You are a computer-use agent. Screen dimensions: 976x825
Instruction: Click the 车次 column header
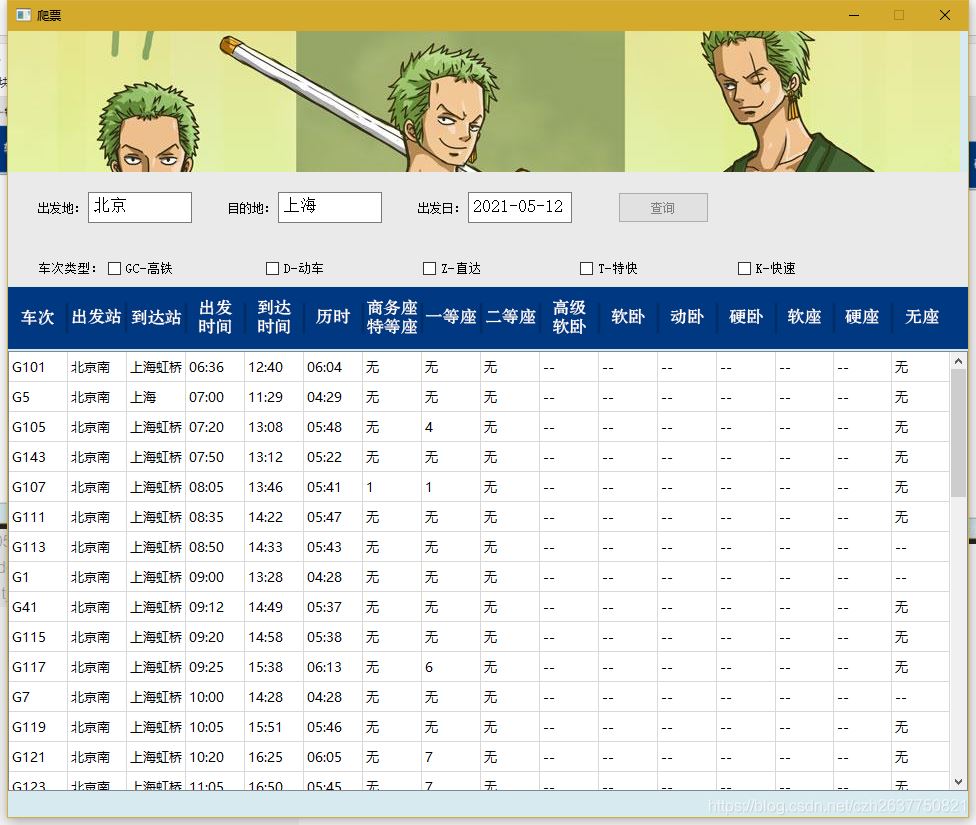point(37,318)
